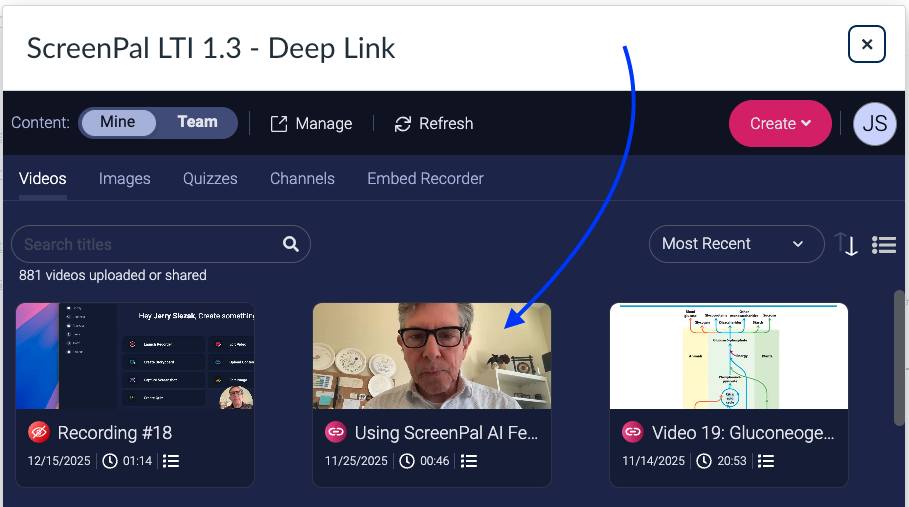
Task: Open details list icon for Recording #18
Action: (171, 461)
